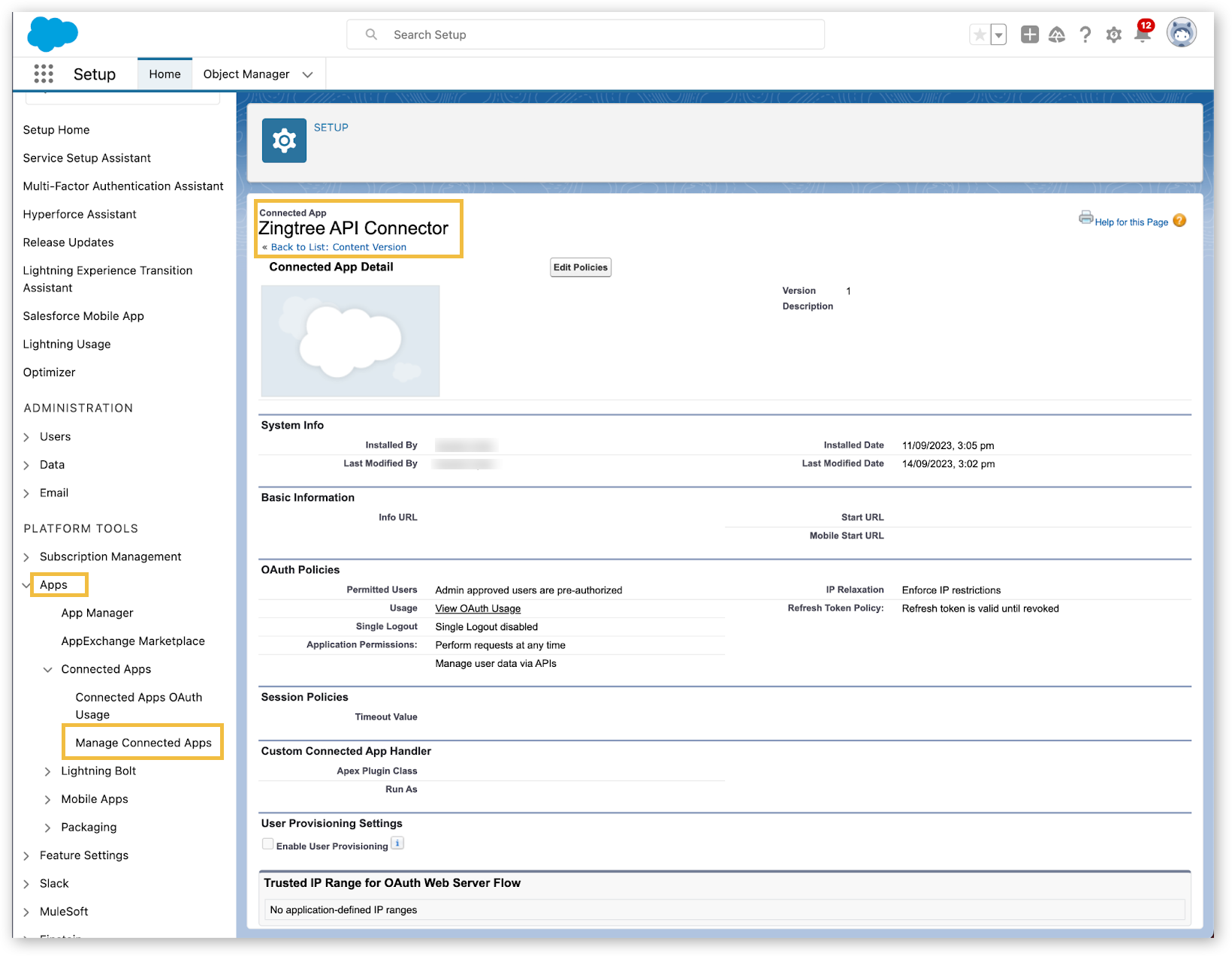Open the Object Manager tab dropdown chevron

(307, 74)
